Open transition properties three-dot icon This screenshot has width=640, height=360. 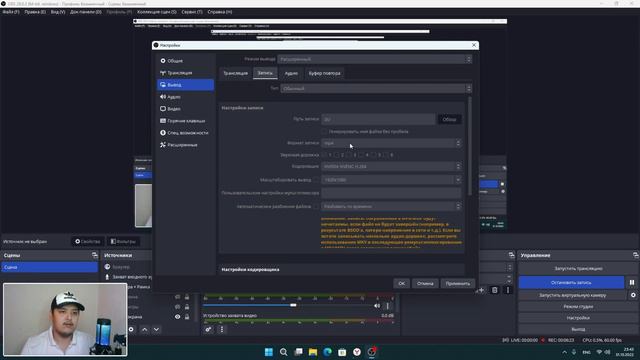pyautogui.click(x=508, y=290)
